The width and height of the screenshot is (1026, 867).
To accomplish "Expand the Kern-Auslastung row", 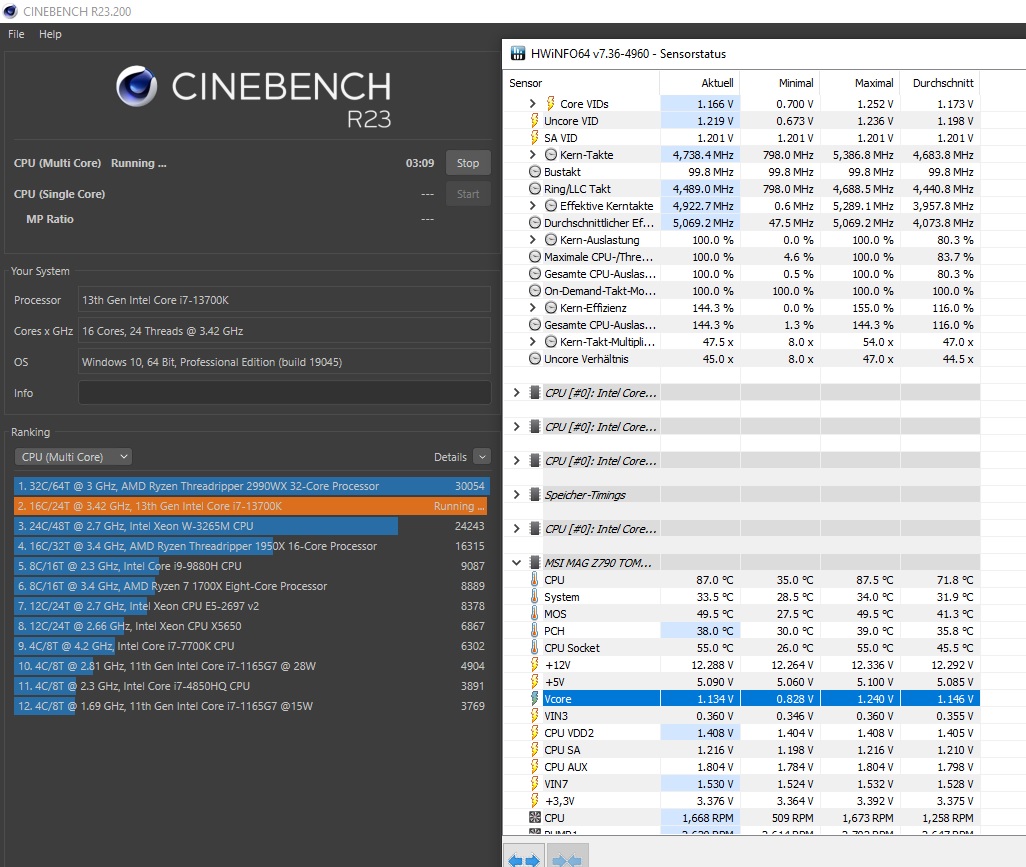I will coord(533,239).
